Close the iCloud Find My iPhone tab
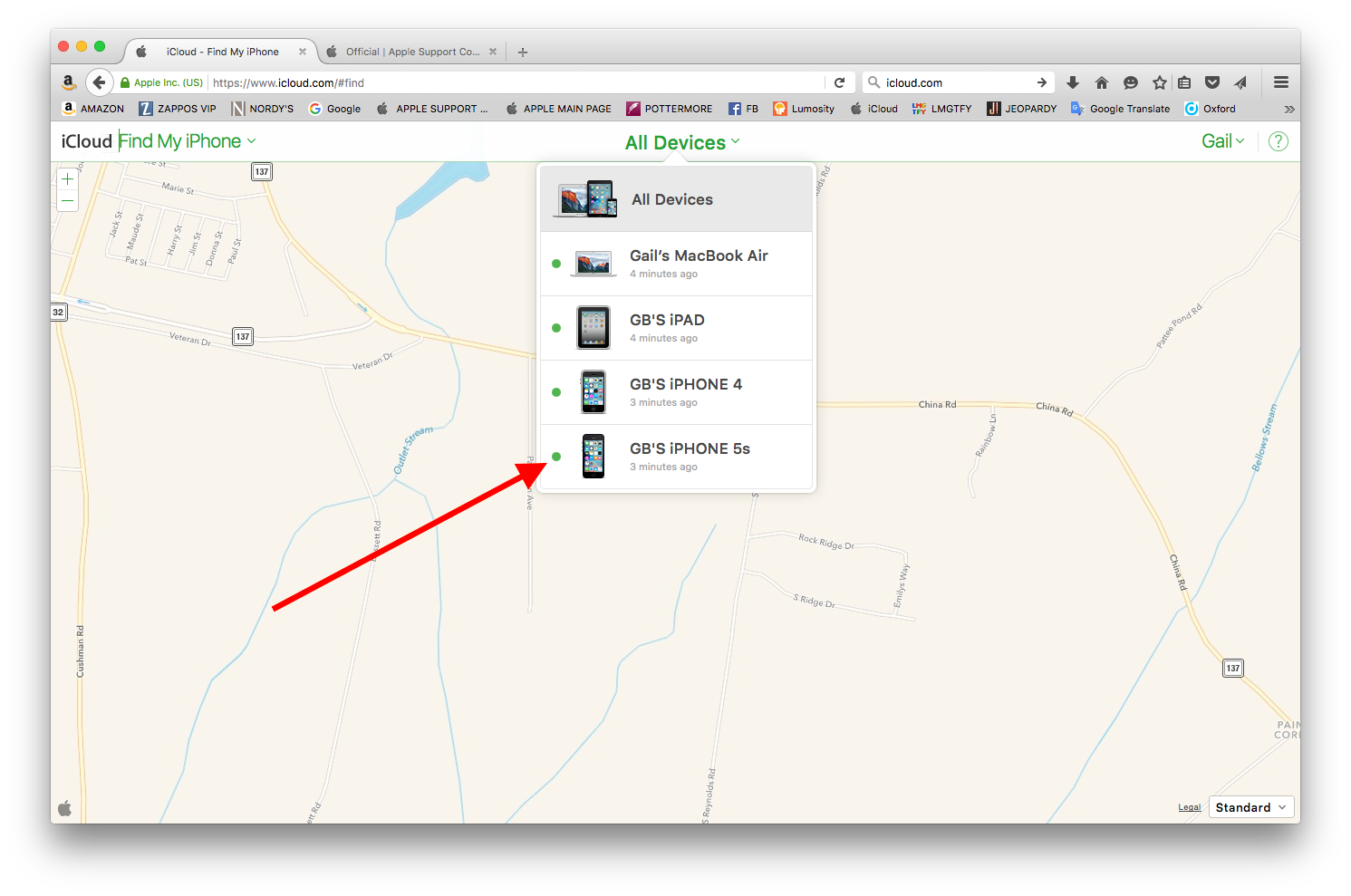1351x896 pixels. pos(303,52)
